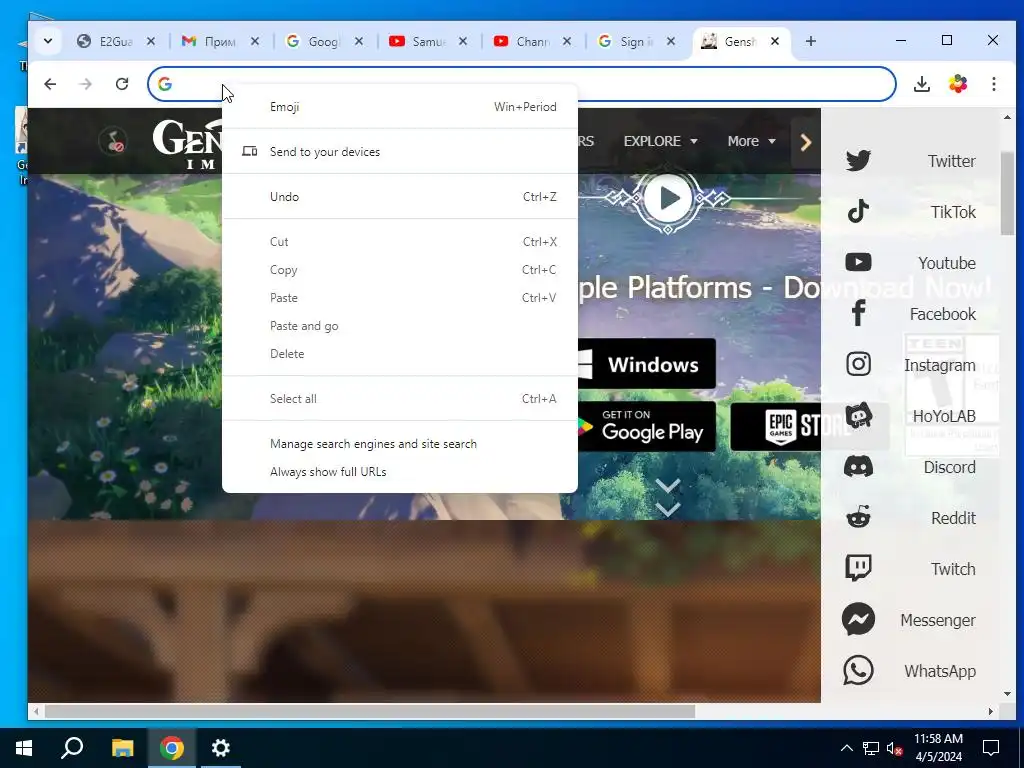Image resolution: width=1024 pixels, height=768 pixels.
Task: Expand the tab search dropdown arrow
Action: point(48,41)
